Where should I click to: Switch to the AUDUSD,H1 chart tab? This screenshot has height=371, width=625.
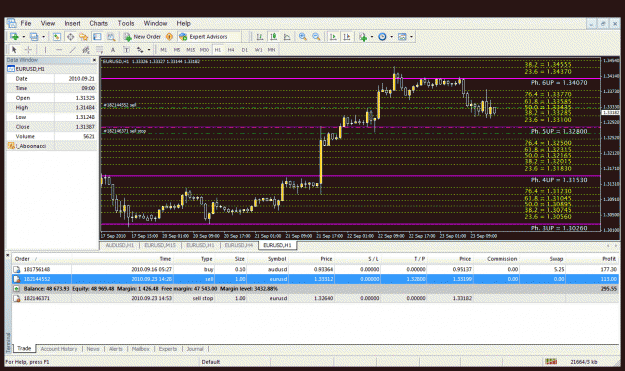pos(120,245)
